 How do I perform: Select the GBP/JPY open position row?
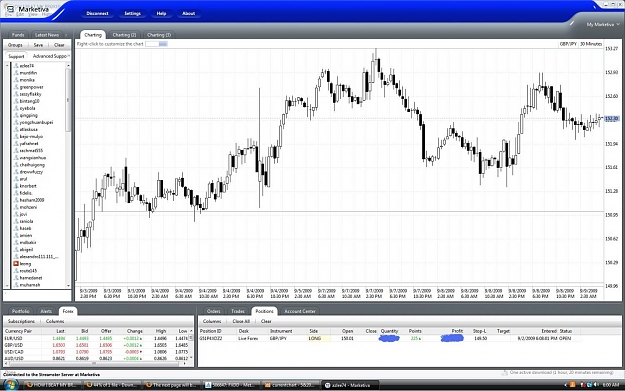389,338
